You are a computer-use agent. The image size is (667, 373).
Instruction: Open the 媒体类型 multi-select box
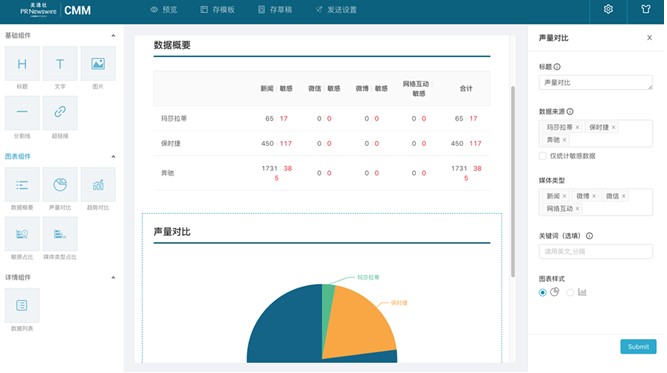tap(596, 202)
